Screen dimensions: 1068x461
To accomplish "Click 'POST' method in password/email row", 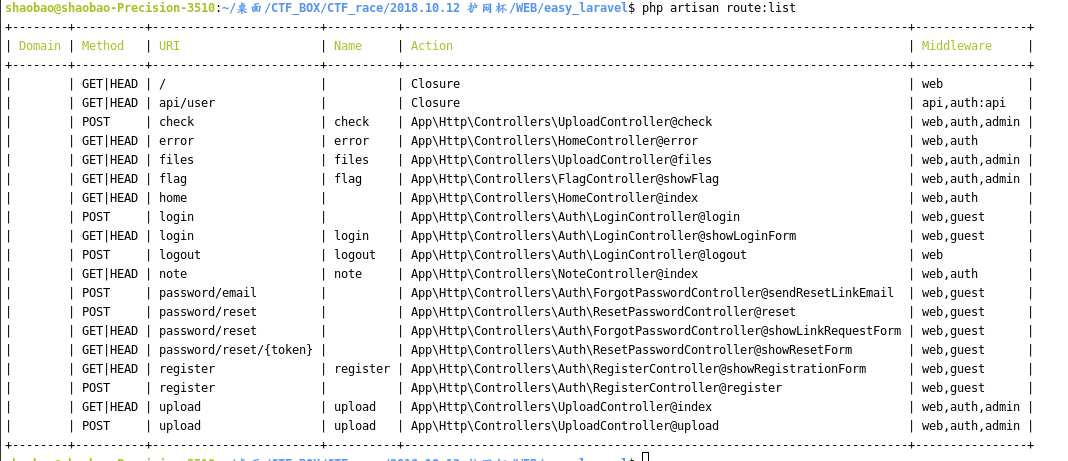I will [x=96, y=293].
